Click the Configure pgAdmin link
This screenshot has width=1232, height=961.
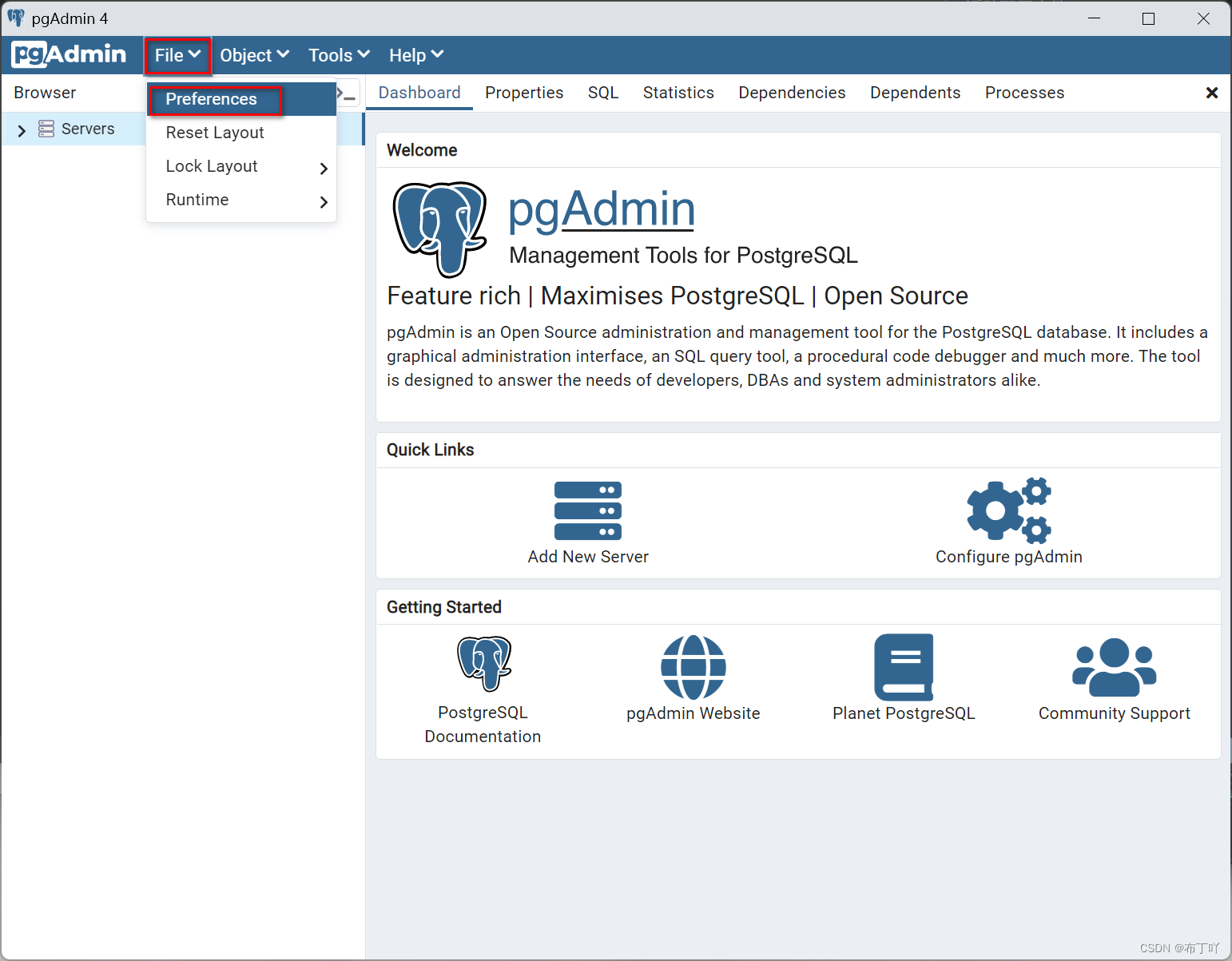[1009, 557]
